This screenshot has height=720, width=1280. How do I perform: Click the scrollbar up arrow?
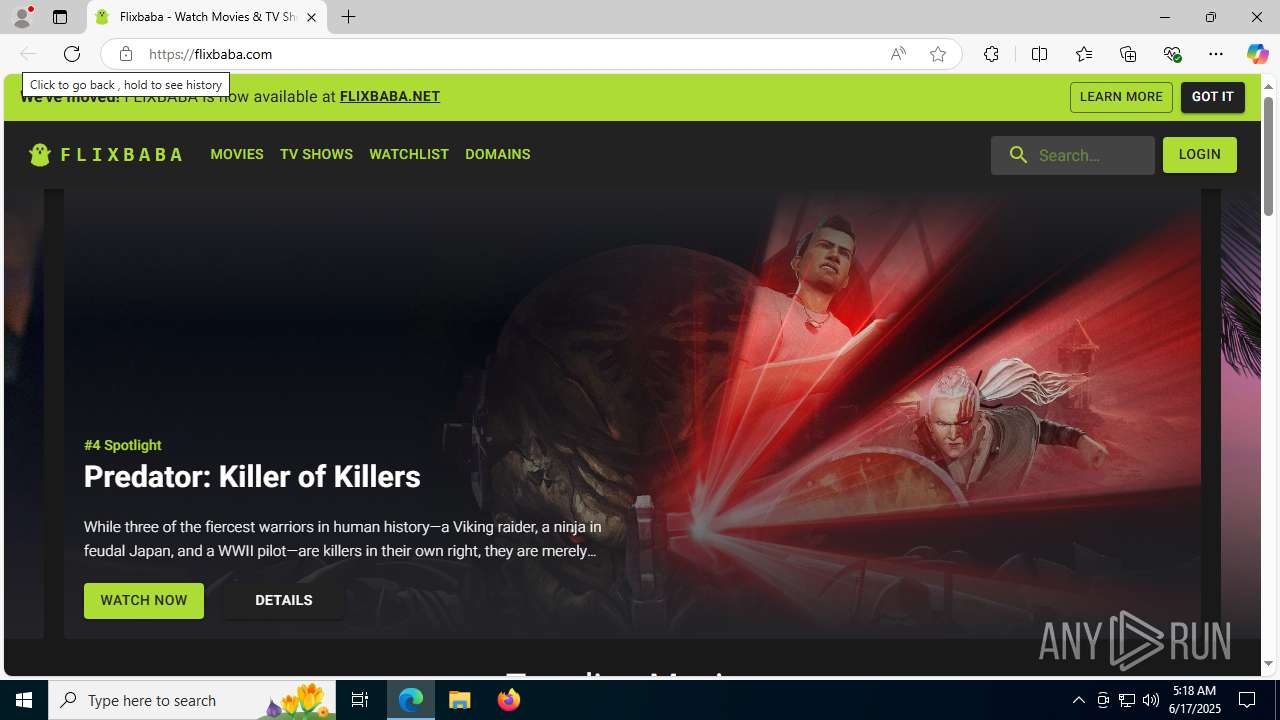tap(1268, 86)
